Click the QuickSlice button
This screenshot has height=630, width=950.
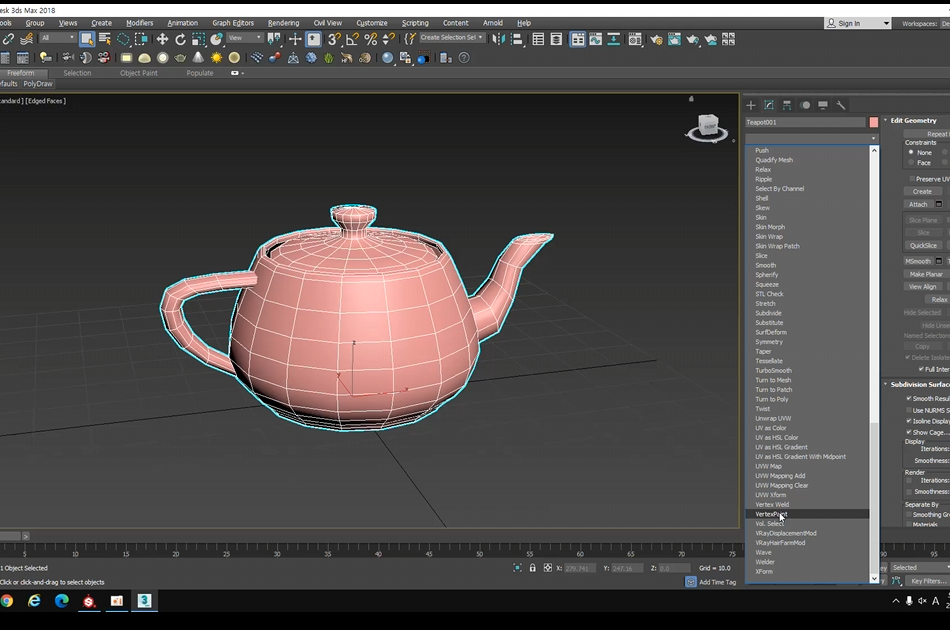pyautogui.click(x=923, y=245)
